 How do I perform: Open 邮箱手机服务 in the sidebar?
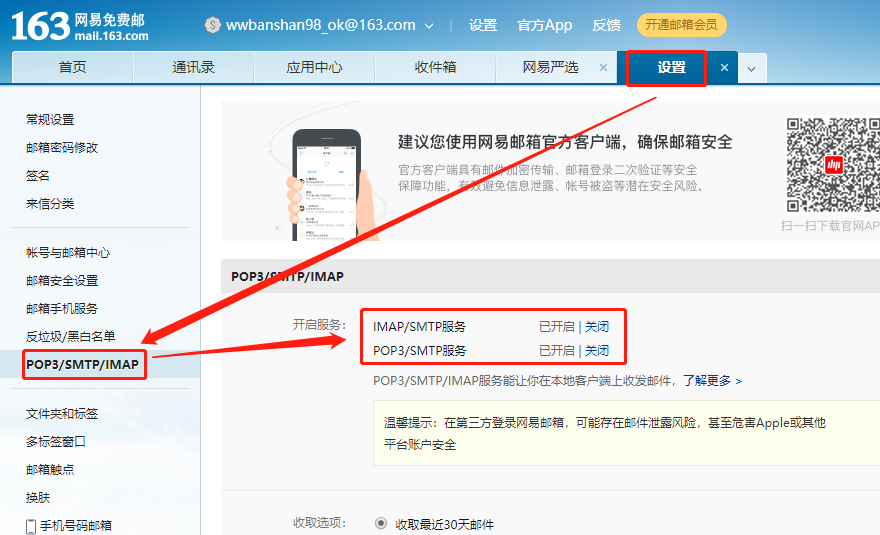(62, 309)
